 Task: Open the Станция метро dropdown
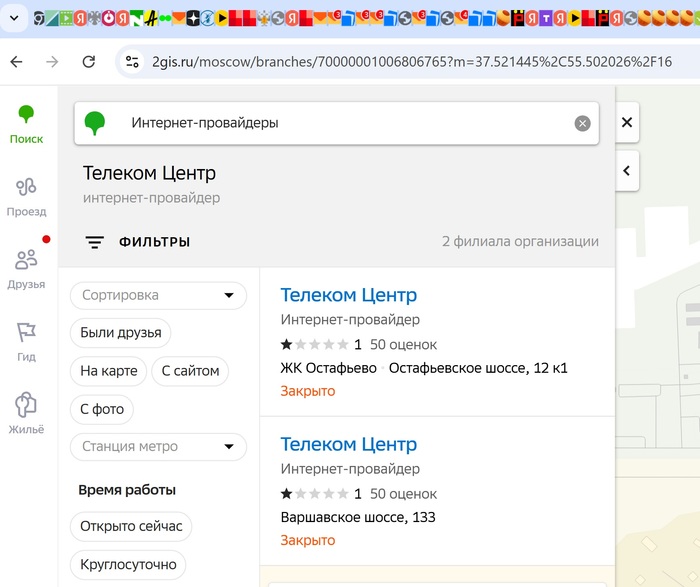[x=158, y=447]
